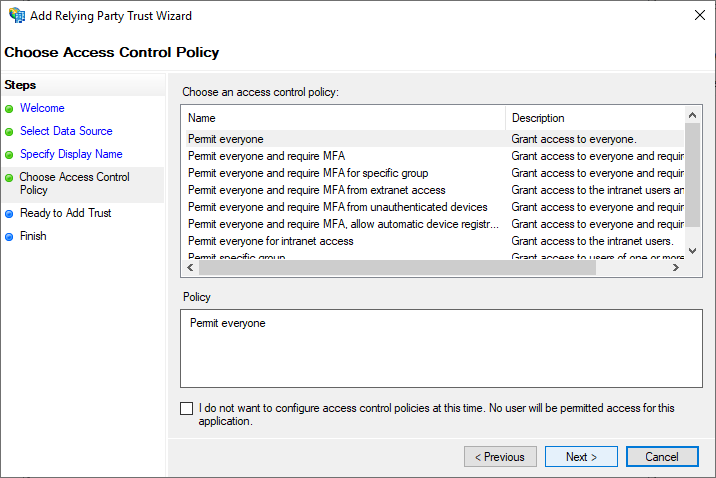This screenshot has width=716, height=478.
Task: Click the blue bullet beside Finish step
Action: pos(10,237)
